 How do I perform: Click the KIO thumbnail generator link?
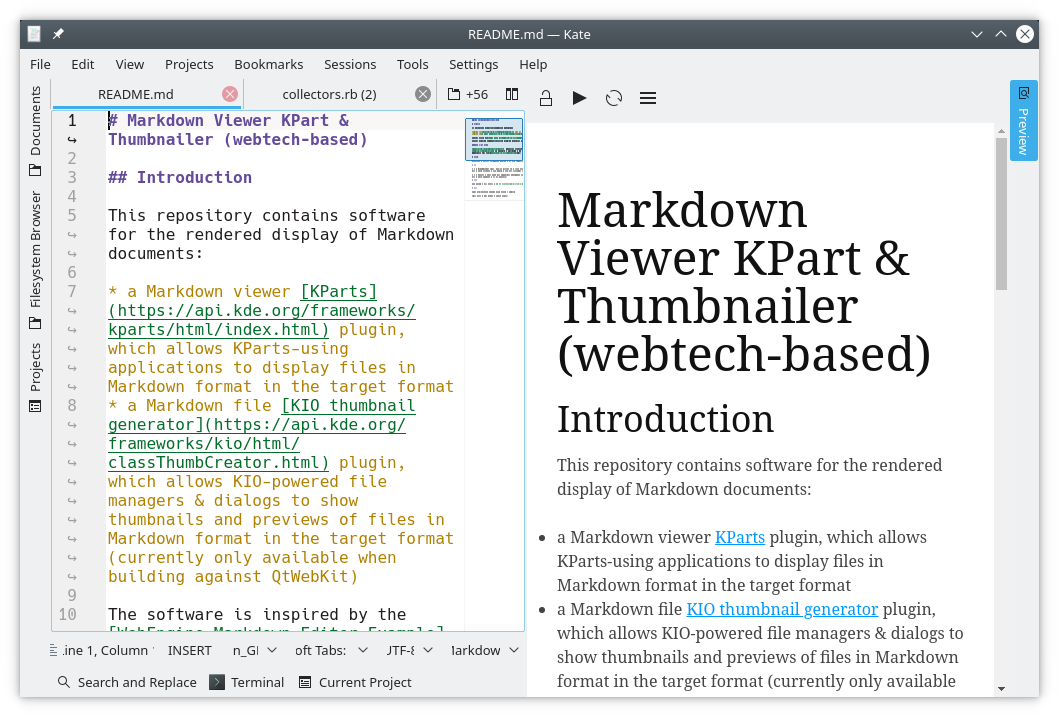pyautogui.click(x=782, y=608)
